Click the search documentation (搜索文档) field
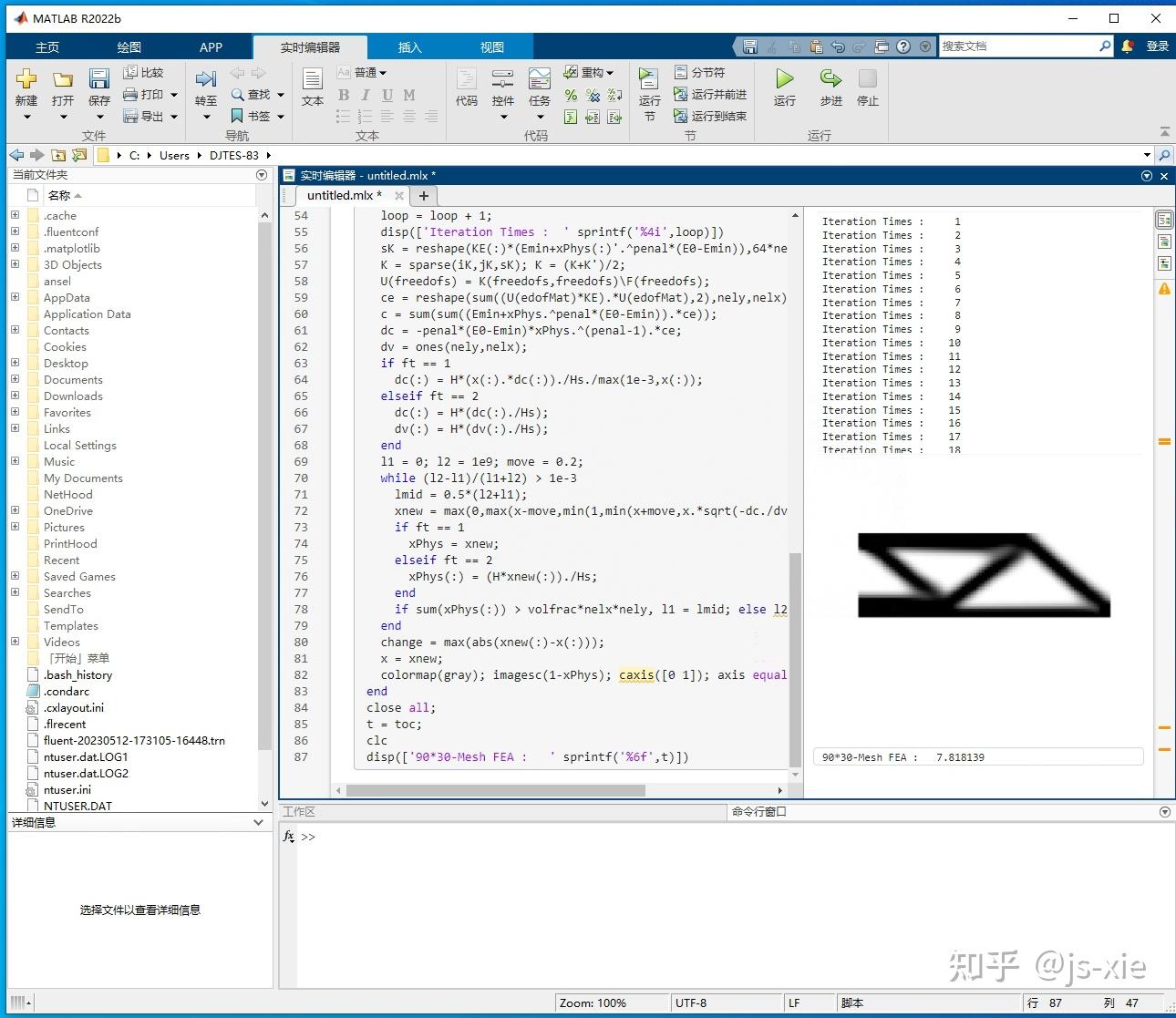Viewport: 1176px width, 1018px height. [x=1016, y=46]
